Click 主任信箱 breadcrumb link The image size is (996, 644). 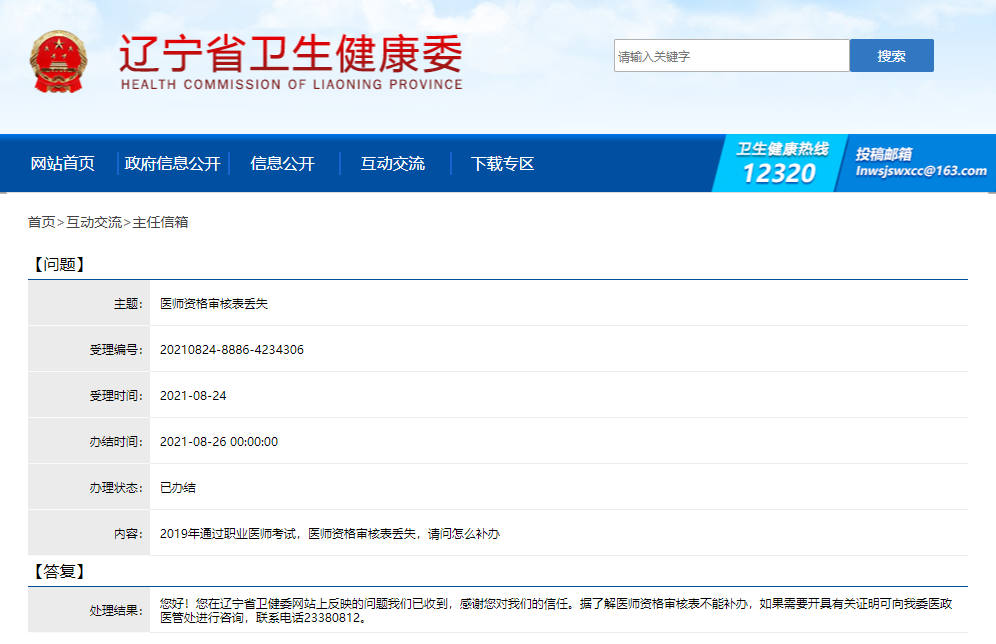pos(160,222)
